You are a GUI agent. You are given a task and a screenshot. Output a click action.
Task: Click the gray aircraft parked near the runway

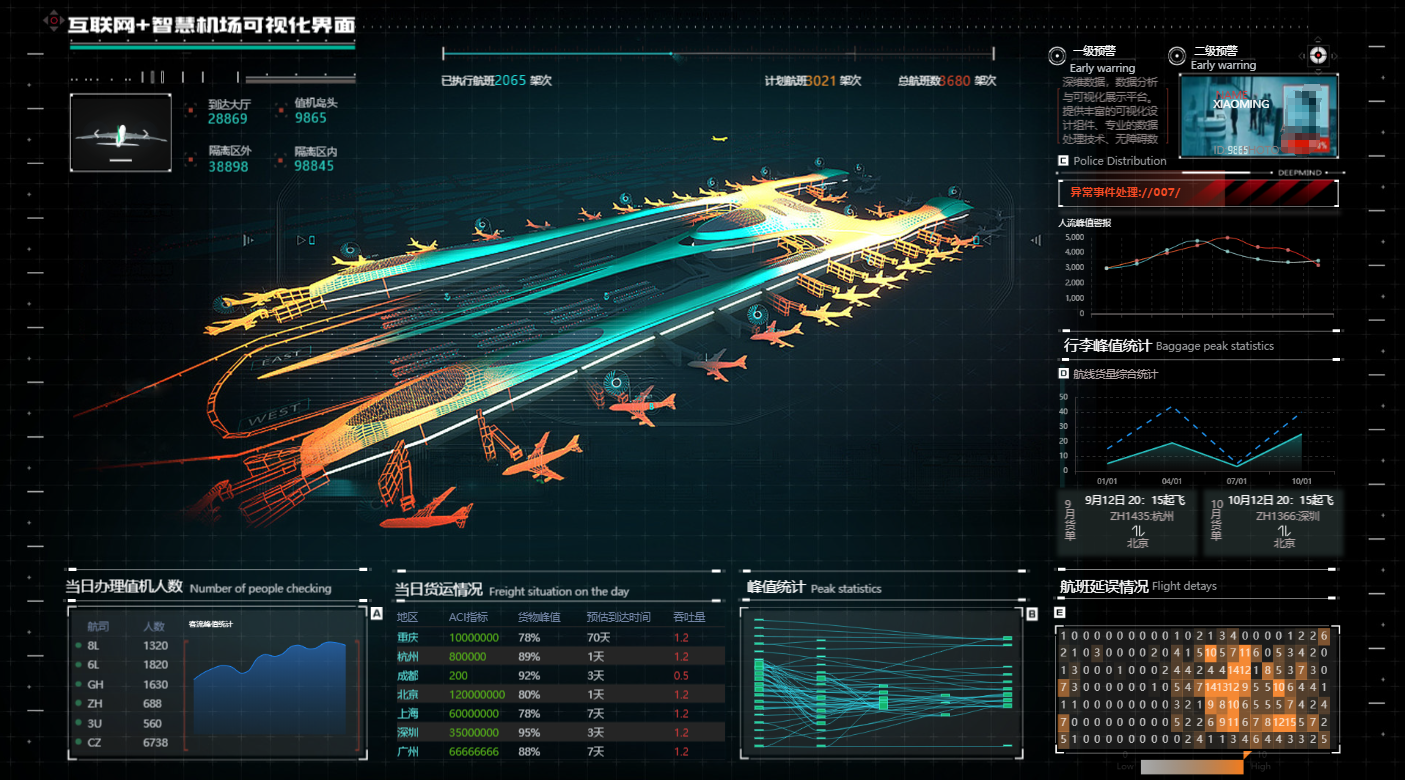(x=717, y=365)
